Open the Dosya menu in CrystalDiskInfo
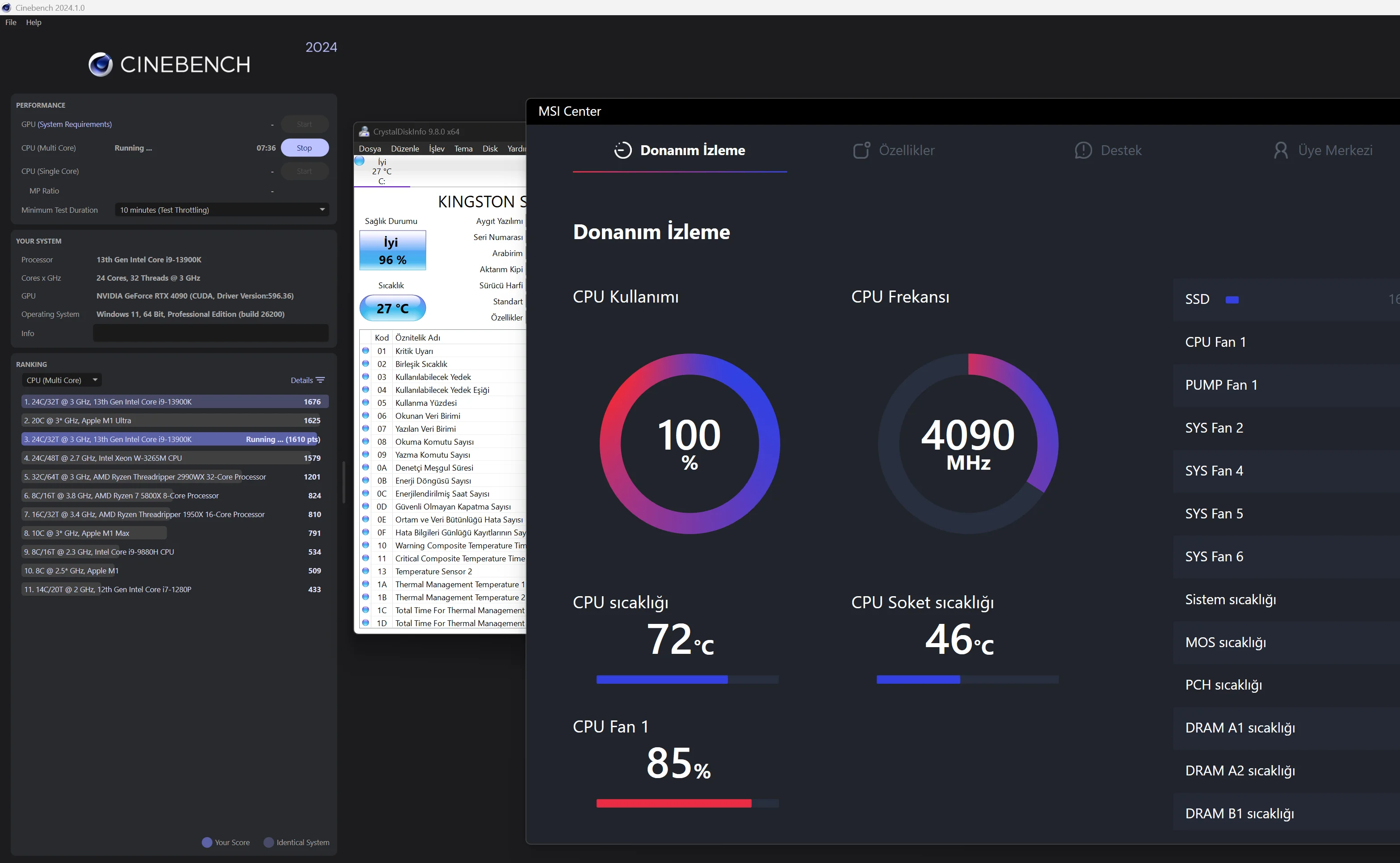This screenshot has height=863, width=1400. click(370, 148)
